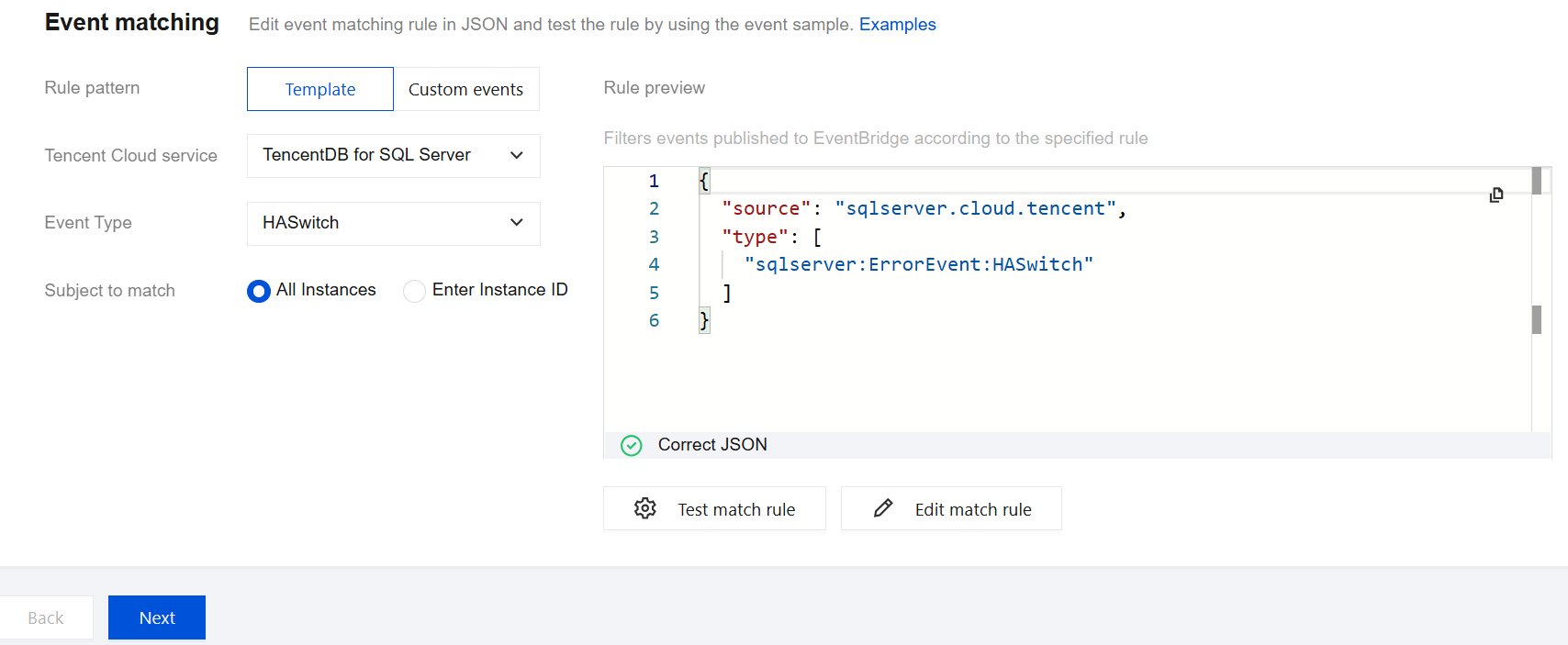Click the closing brace on line 6
This screenshot has width=1568, height=645.
(x=704, y=320)
